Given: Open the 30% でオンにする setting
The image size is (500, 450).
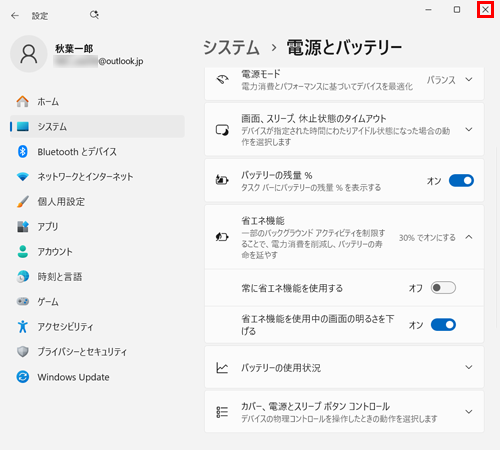Looking at the screenshot, I should pyautogui.click(x=427, y=238).
